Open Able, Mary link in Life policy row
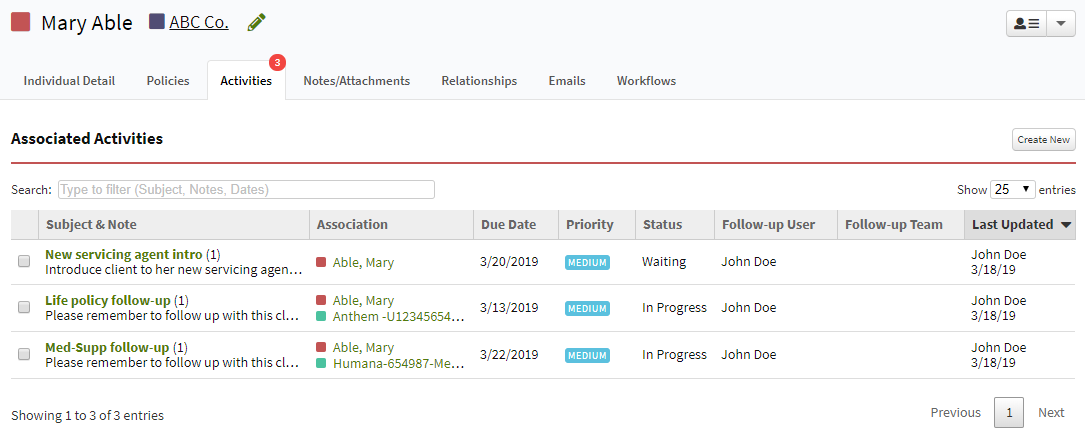 (363, 301)
